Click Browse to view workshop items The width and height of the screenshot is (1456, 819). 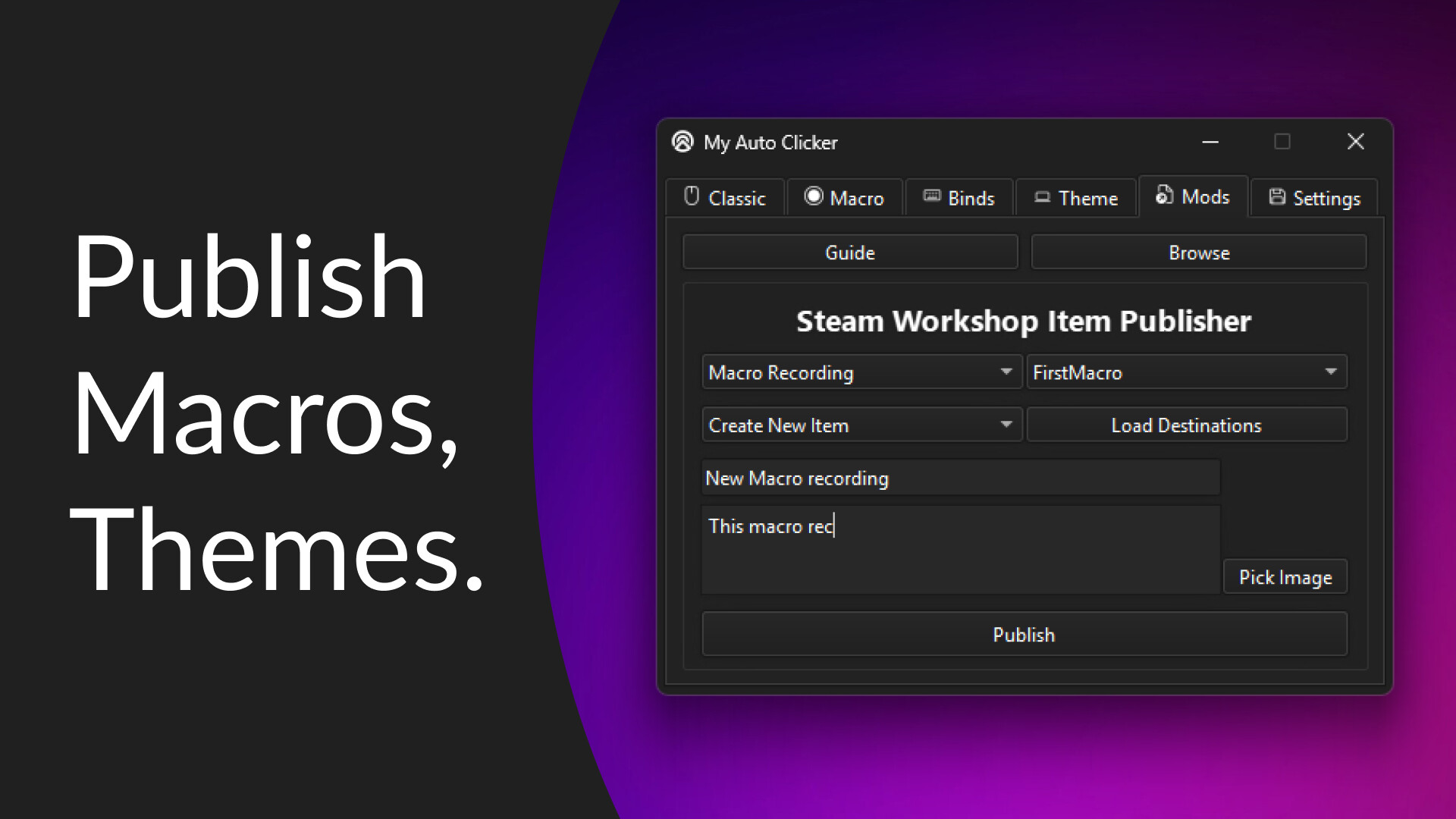(x=1199, y=252)
